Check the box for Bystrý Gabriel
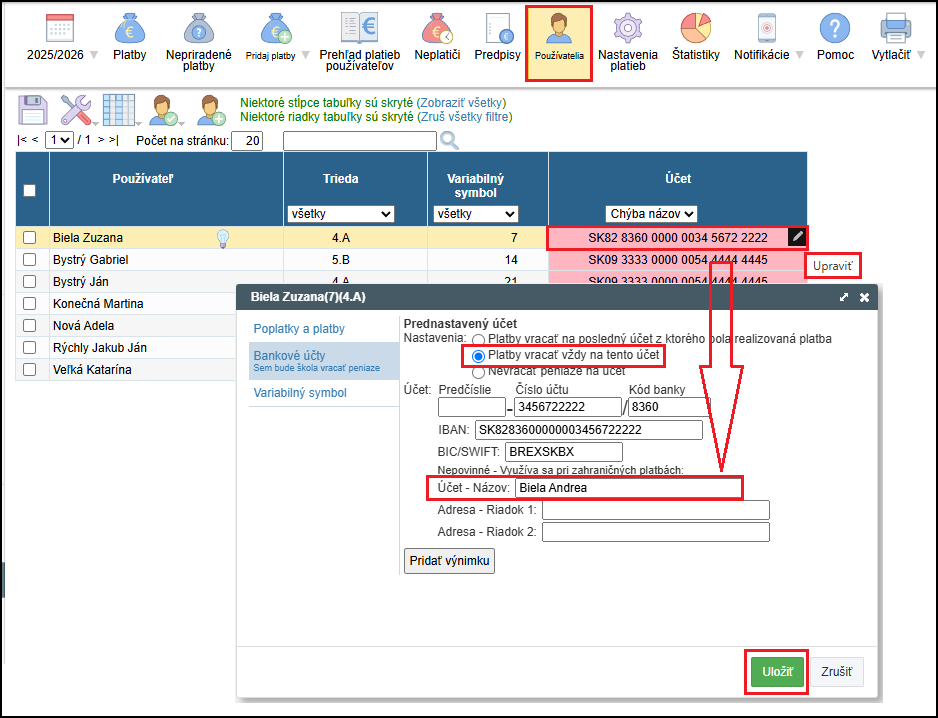The image size is (938, 718). [30, 260]
